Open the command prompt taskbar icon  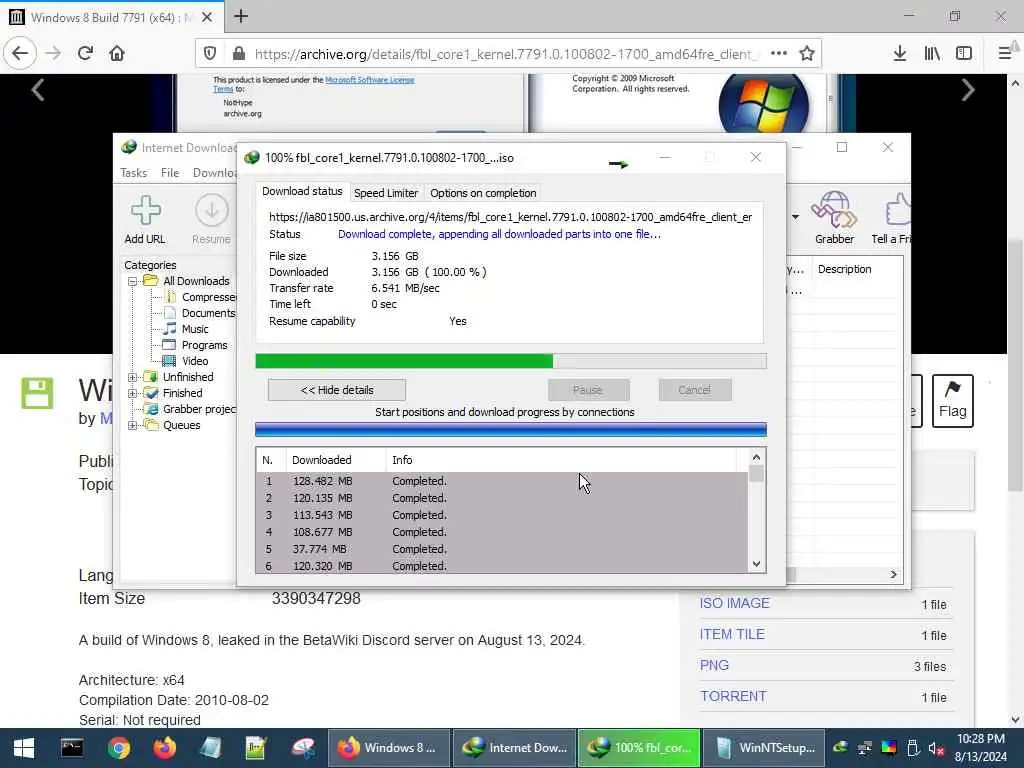[x=72, y=748]
